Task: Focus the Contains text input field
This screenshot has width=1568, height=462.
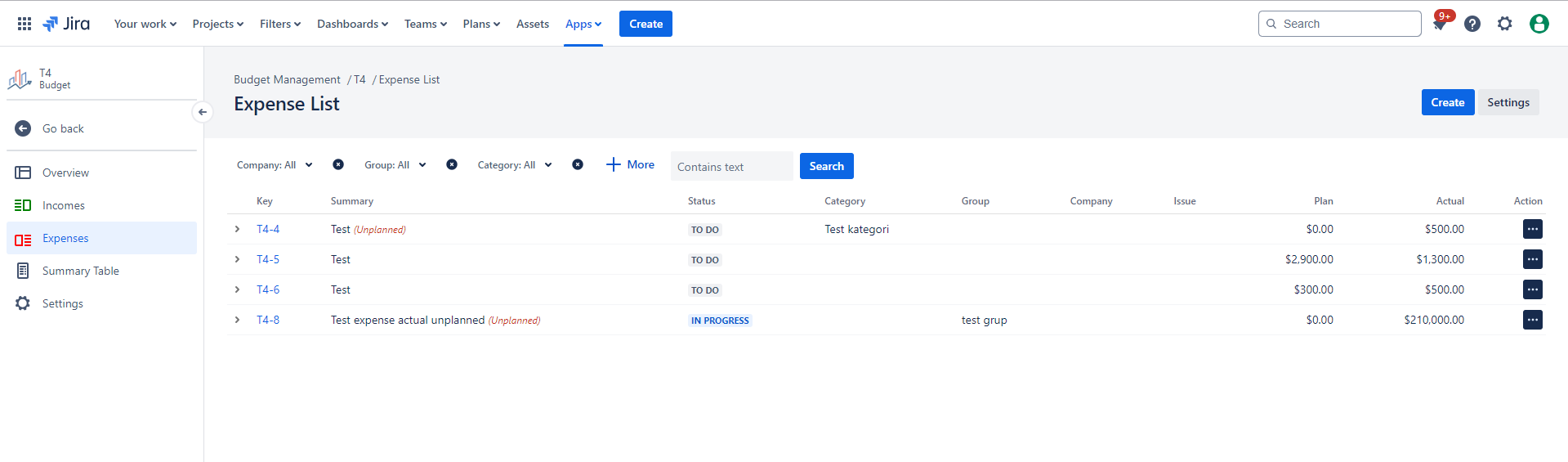Action: coord(732,166)
